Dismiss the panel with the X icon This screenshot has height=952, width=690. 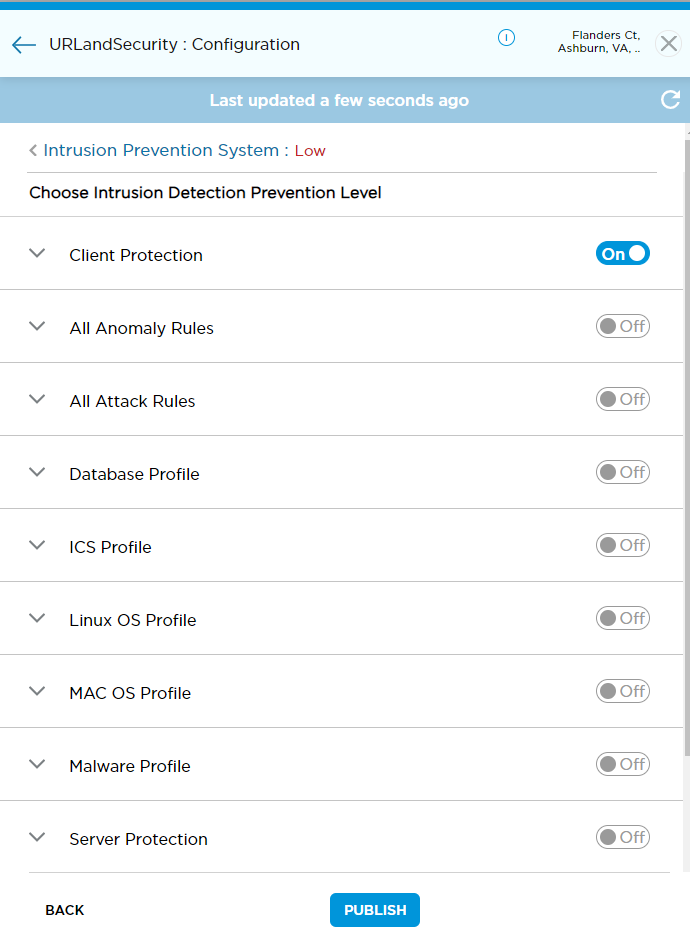point(668,44)
